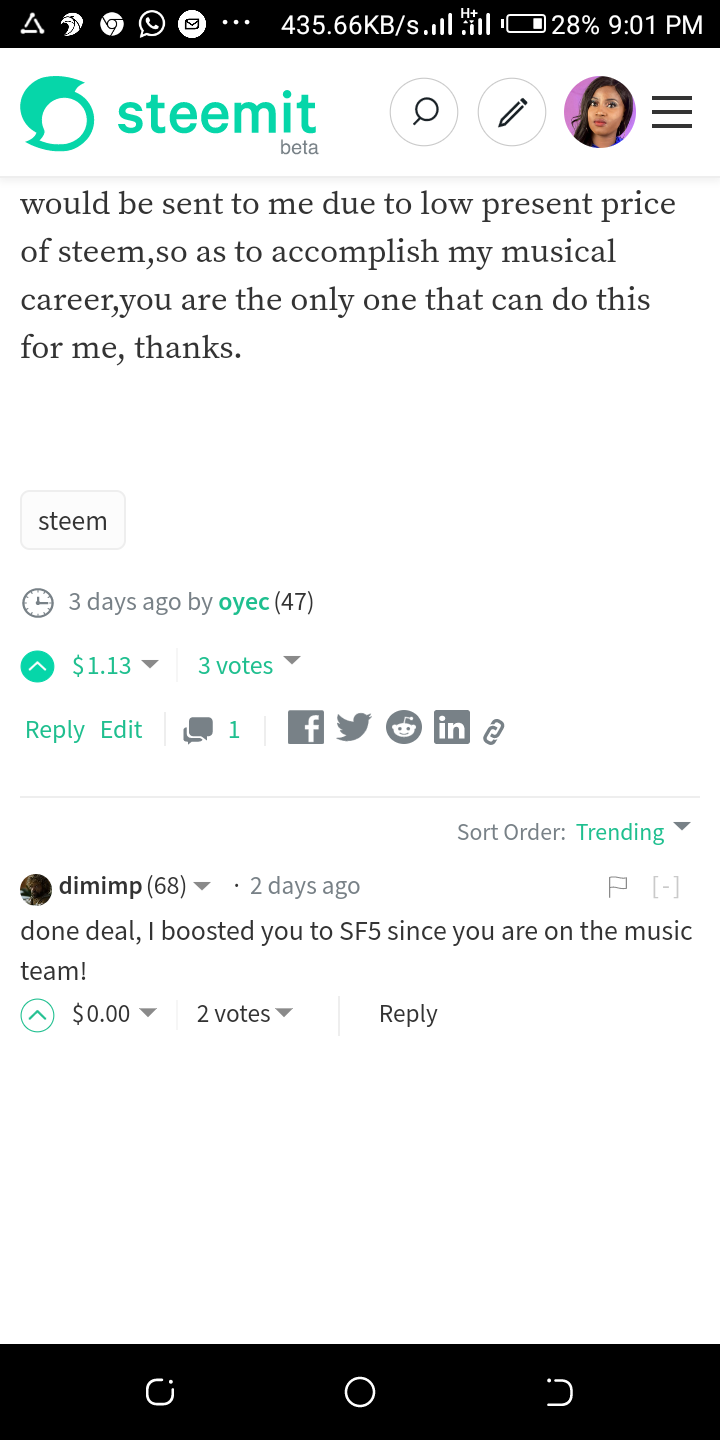Change the Trending sort order
The width and height of the screenshot is (720, 1440).
[620, 831]
